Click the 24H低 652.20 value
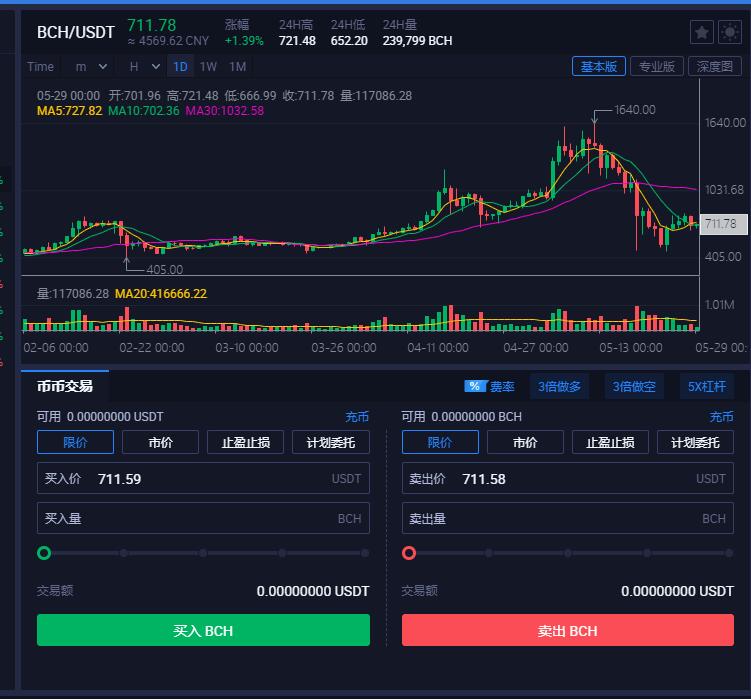 click(x=349, y=41)
